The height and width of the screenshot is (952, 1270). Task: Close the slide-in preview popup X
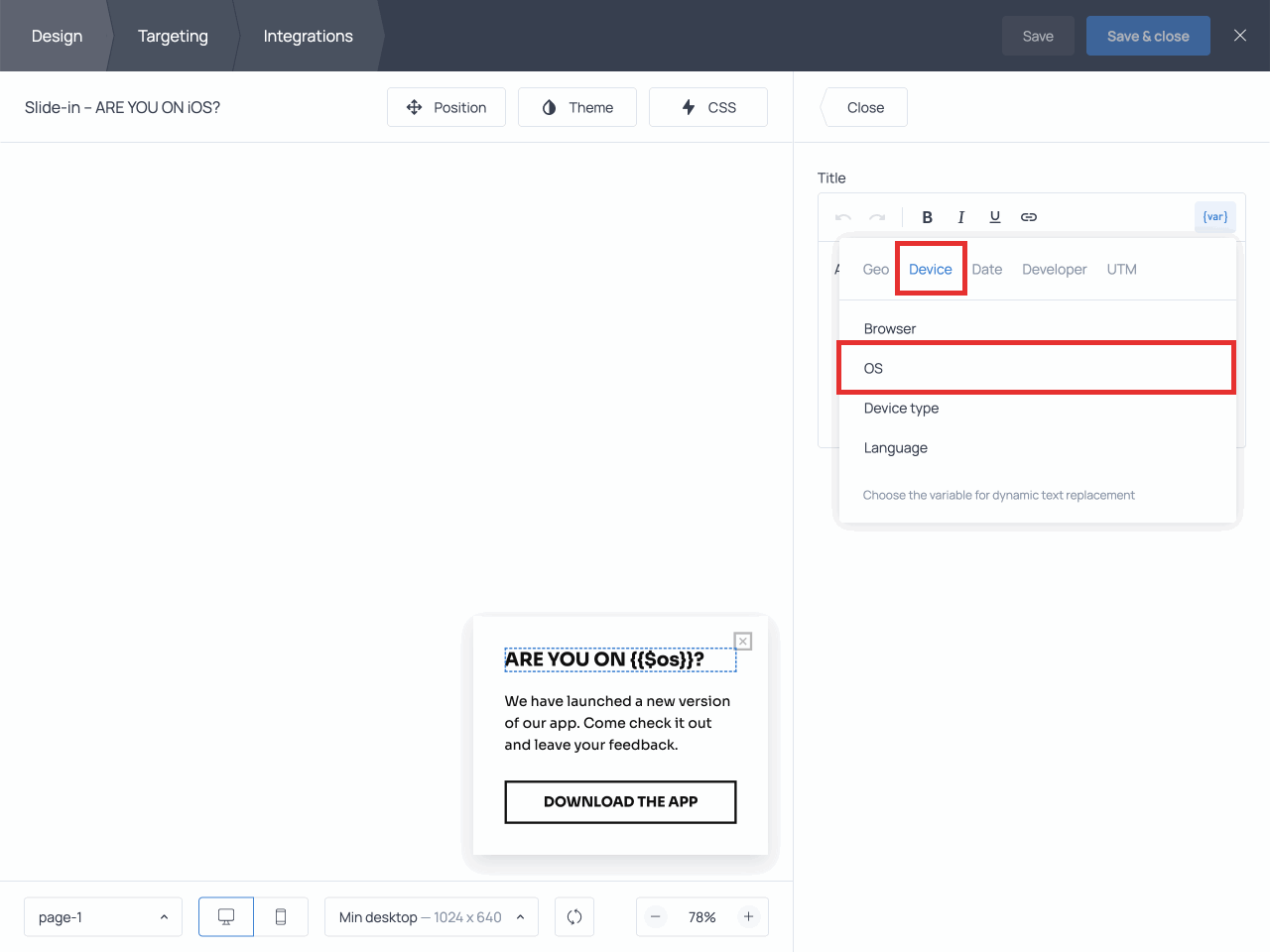coord(743,642)
